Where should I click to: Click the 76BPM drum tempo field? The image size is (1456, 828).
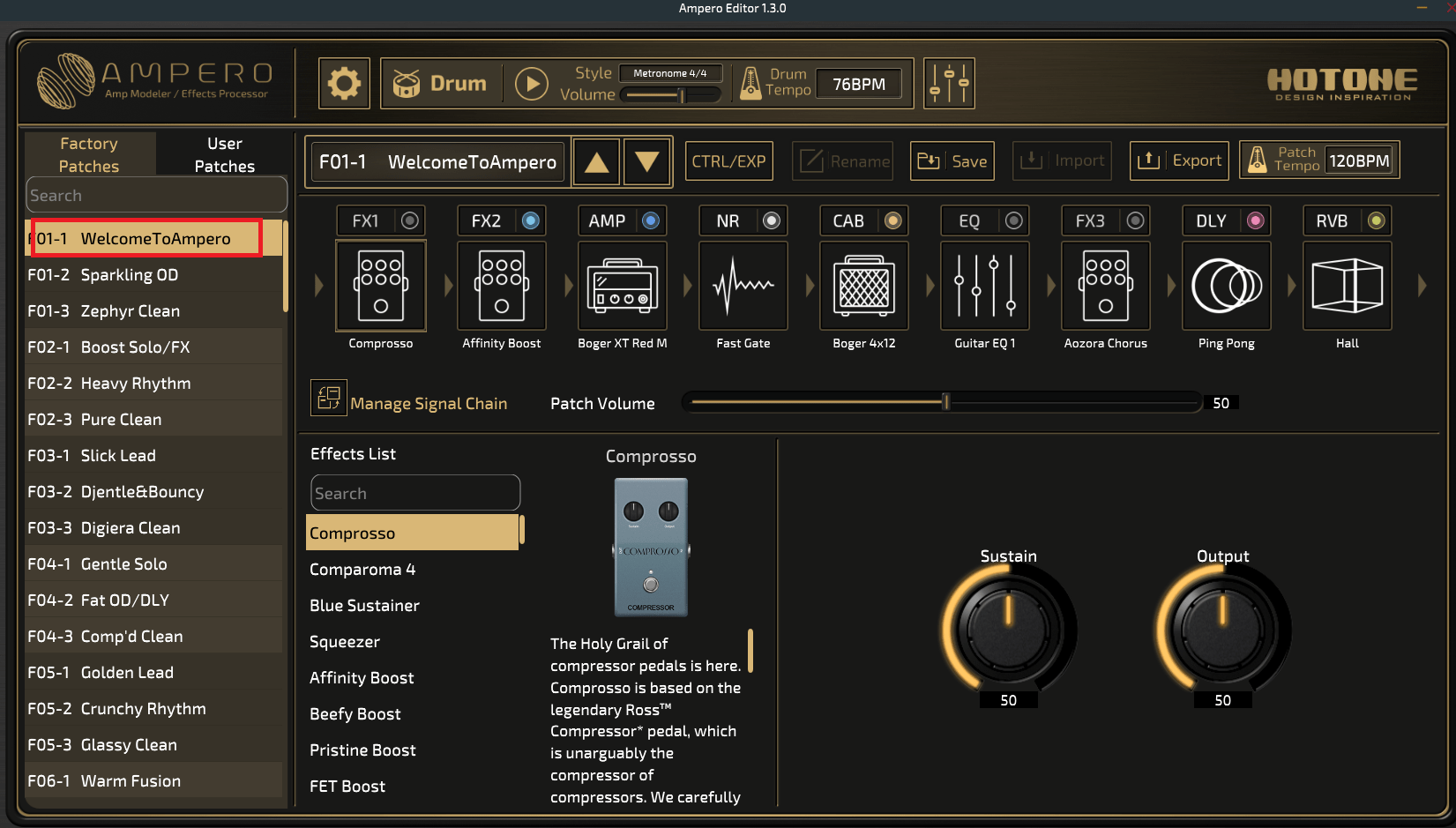point(859,84)
